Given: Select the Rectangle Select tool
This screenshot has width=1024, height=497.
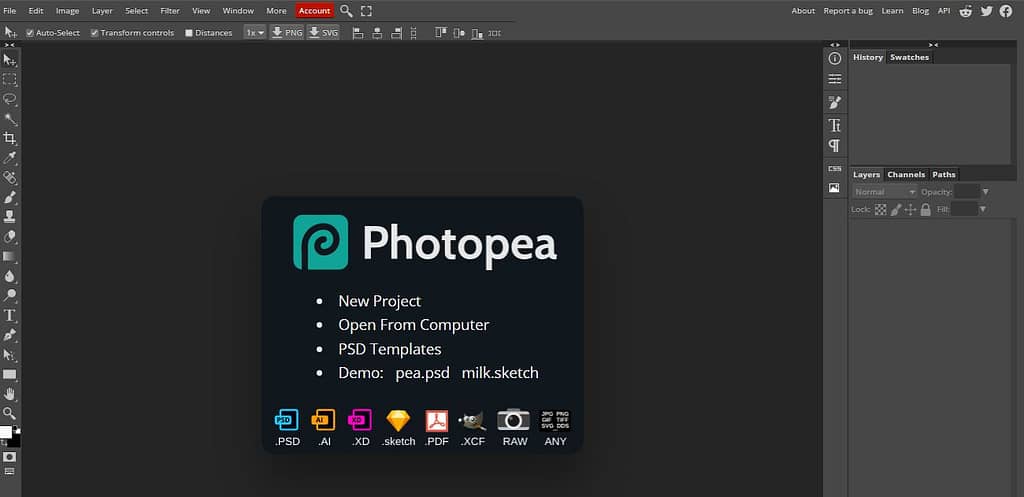Looking at the screenshot, I should [x=10, y=80].
